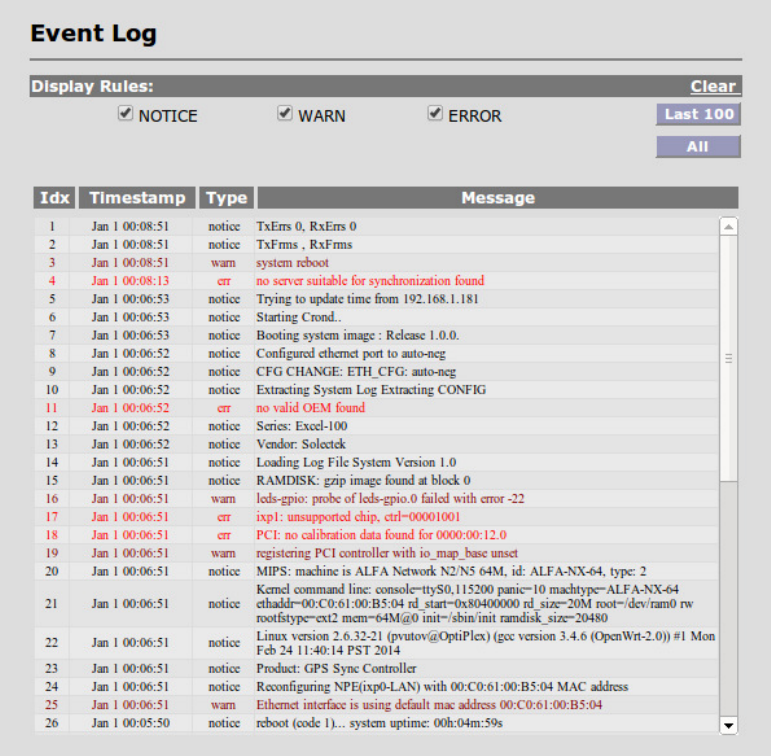771x756 pixels.
Task: Show the Last 100 events
Action: [698, 114]
